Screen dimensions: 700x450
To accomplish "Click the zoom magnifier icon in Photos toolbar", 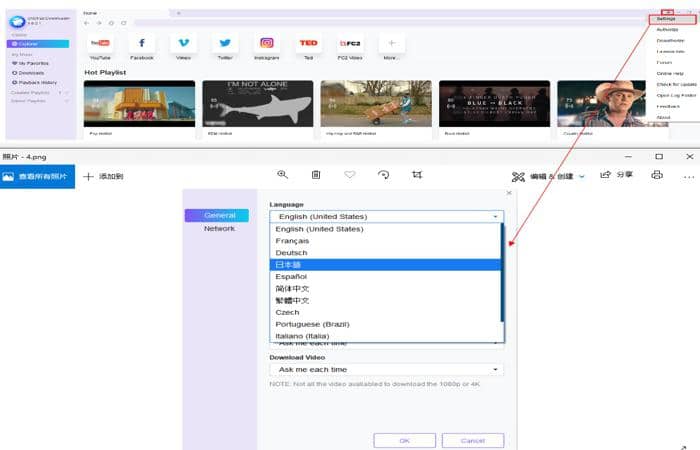I will click(283, 175).
